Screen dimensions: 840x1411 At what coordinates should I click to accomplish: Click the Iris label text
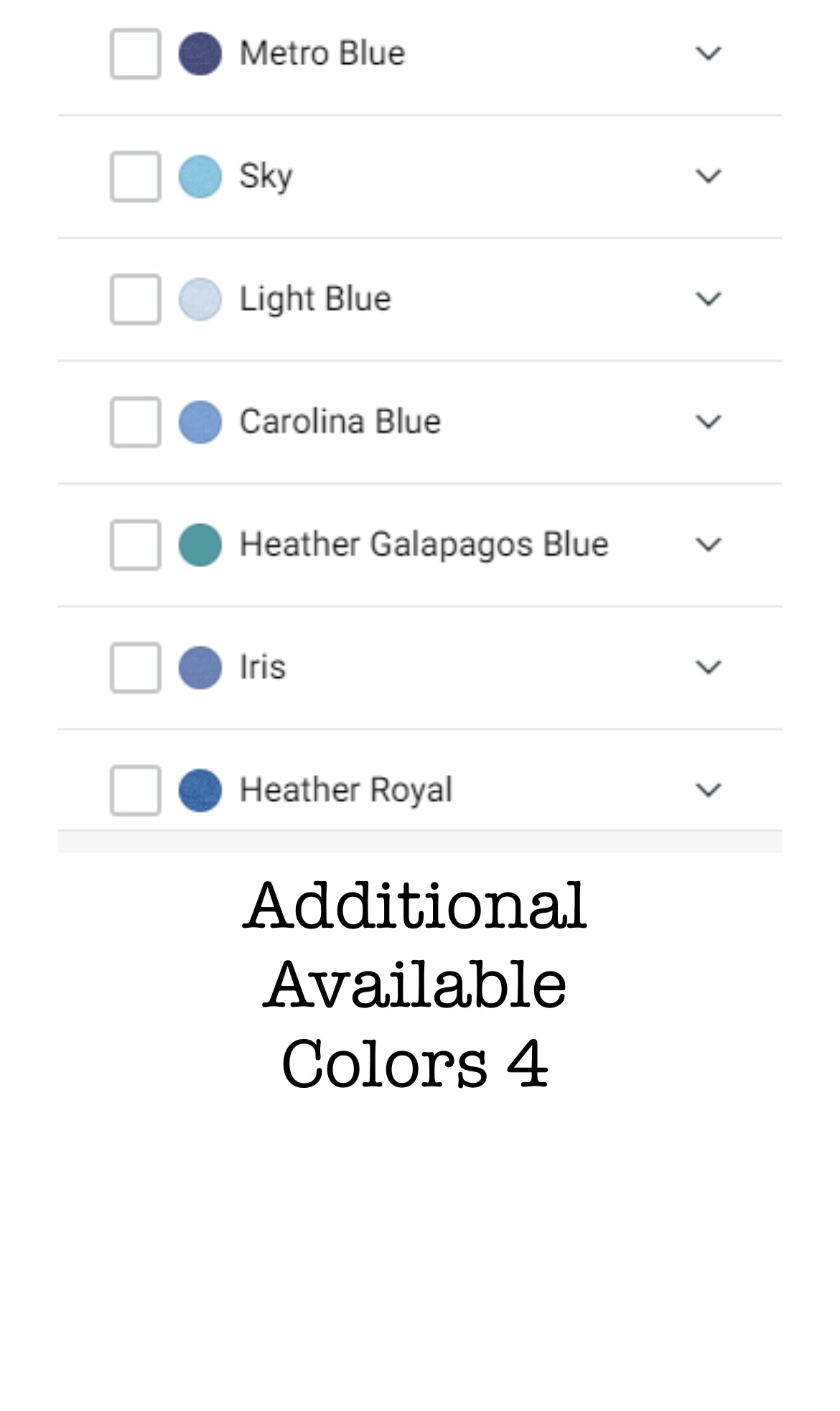pos(263,667)
